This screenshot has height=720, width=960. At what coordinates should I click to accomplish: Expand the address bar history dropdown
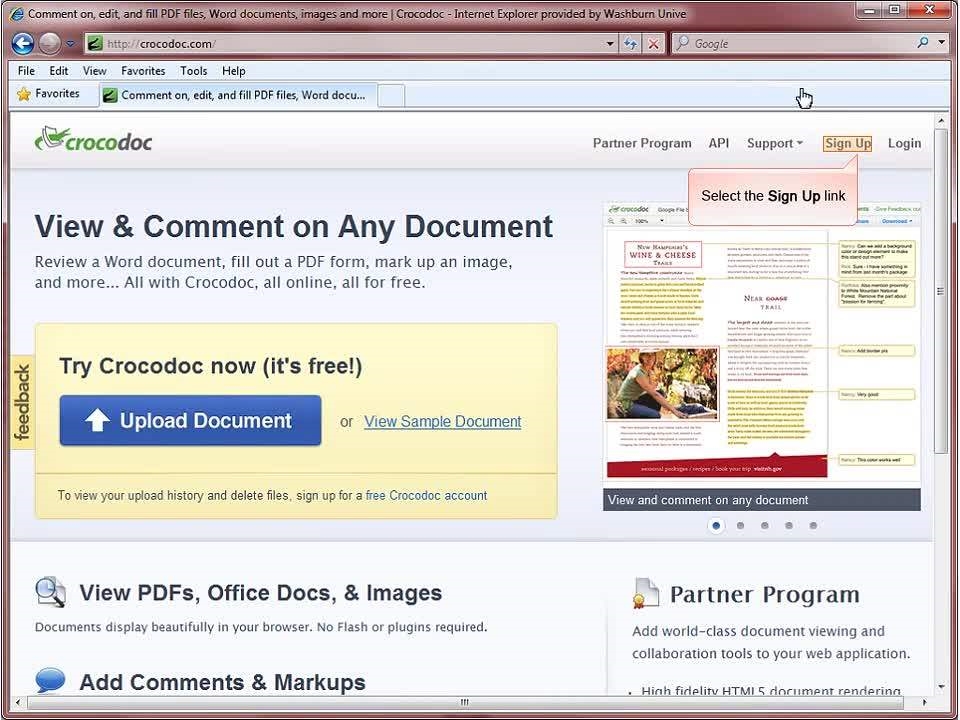pos(610,43)
